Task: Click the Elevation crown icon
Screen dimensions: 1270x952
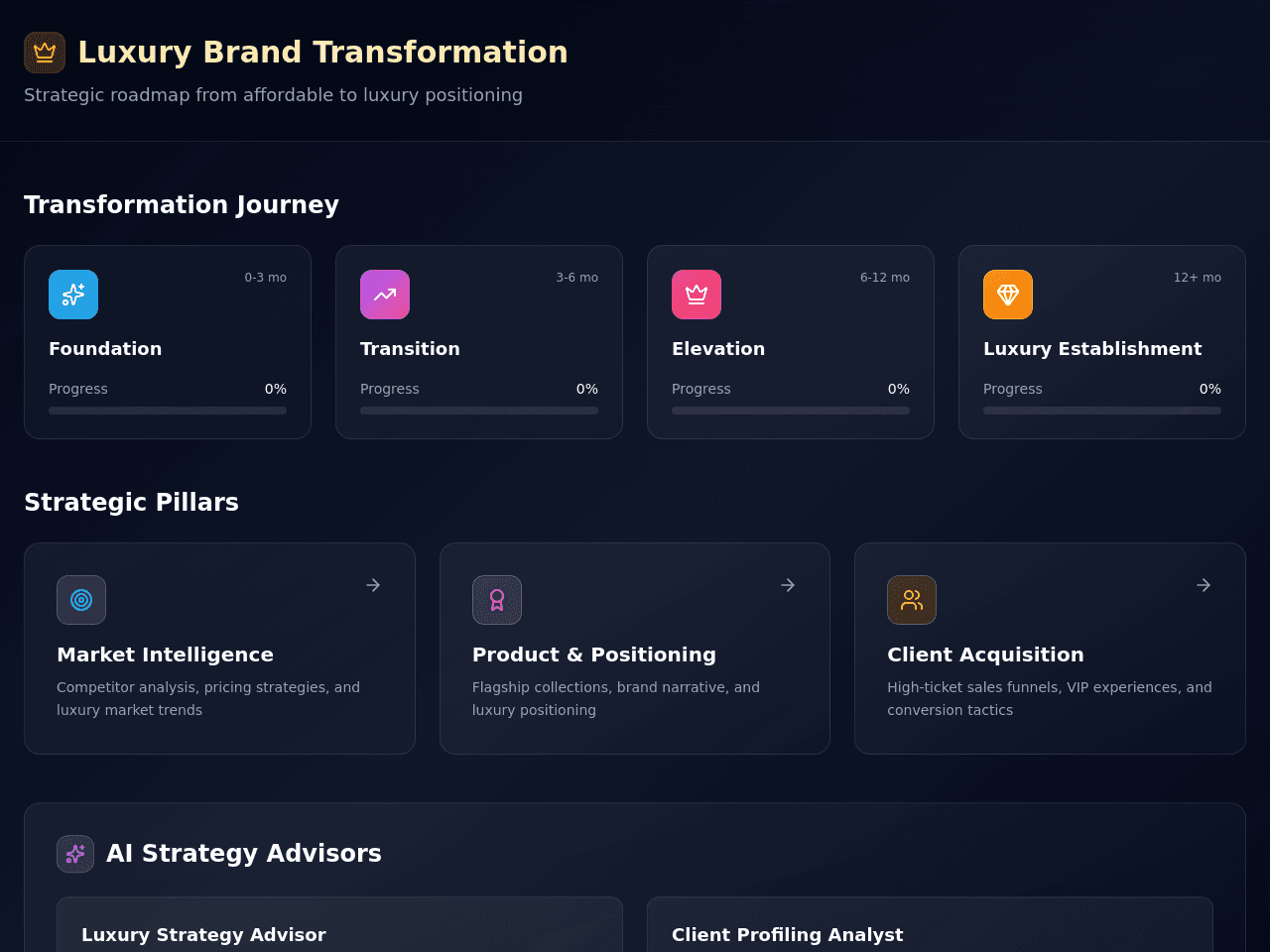Action: click(697, 295)
